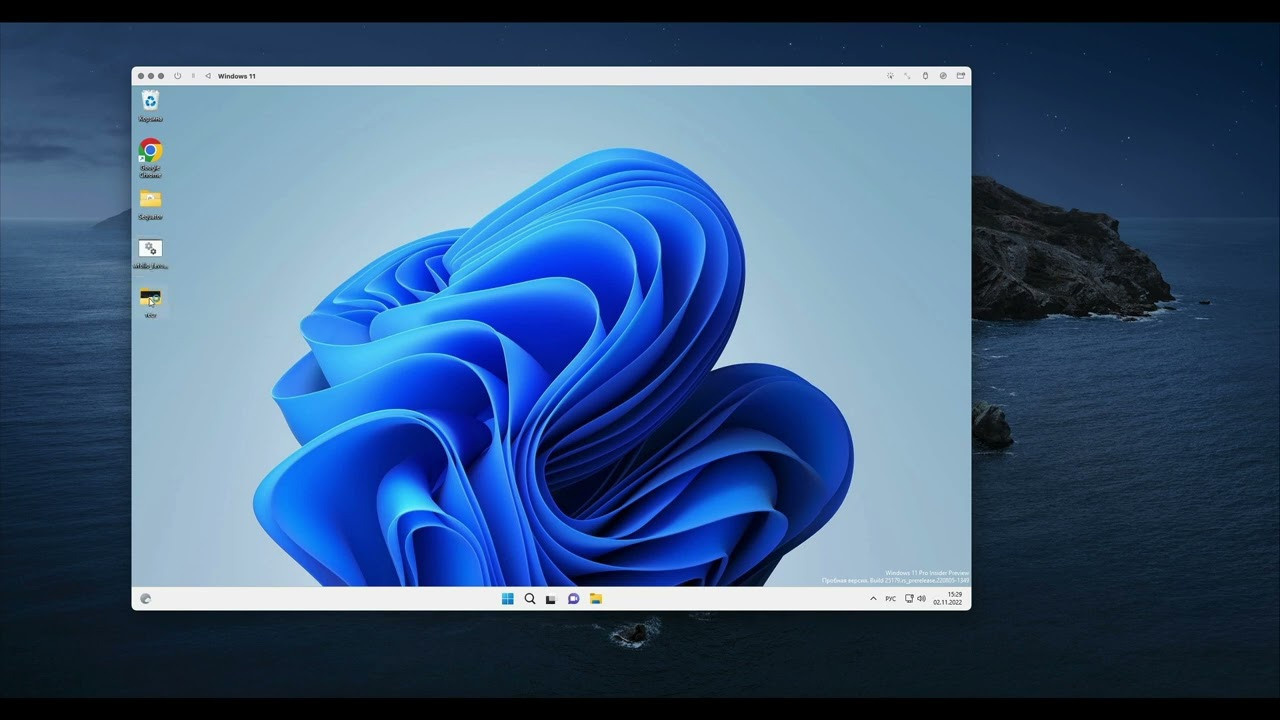This screenshot has height=720, width=1280.
Task: Click the back triangle in VM title bar
Action: tap(207, 76)
